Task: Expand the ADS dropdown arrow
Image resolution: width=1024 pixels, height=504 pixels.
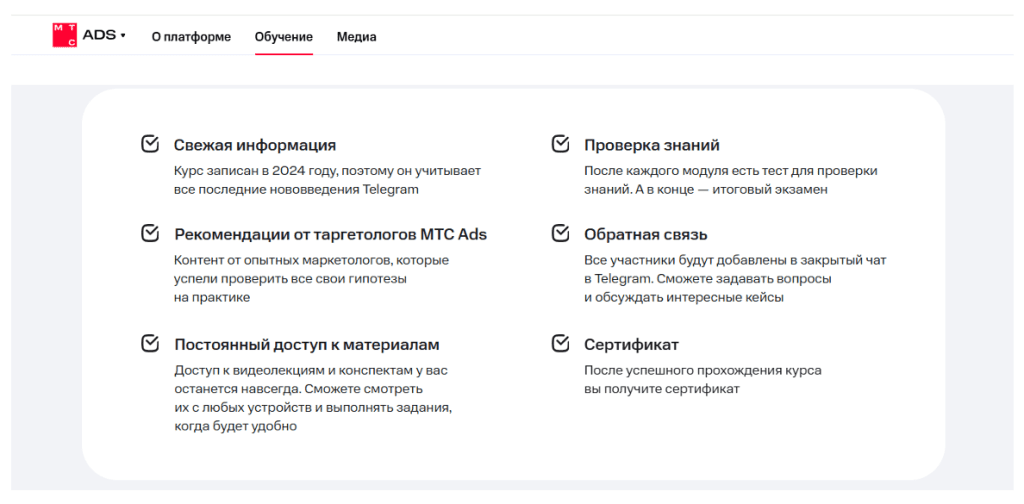Action: tap(123, 35)
